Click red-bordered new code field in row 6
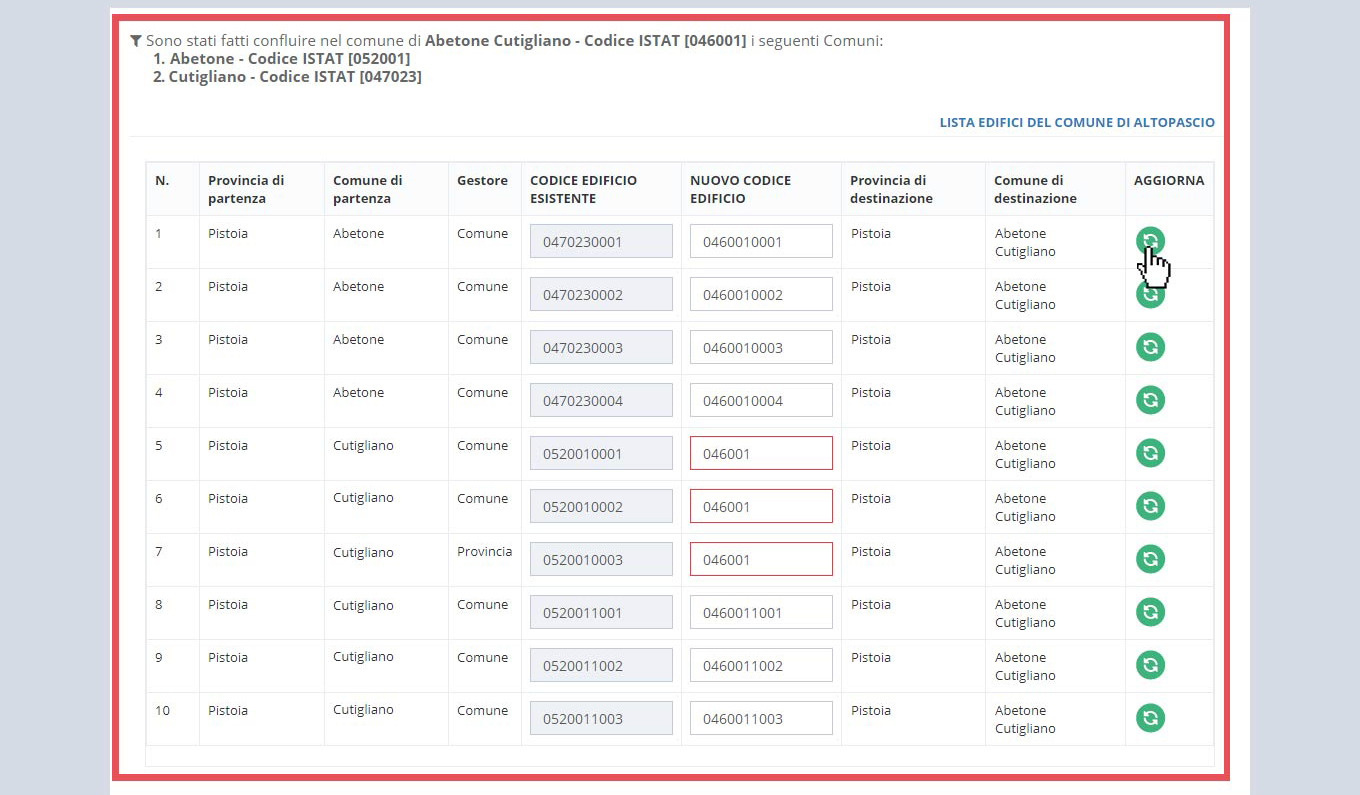This screenshot has height=795, width=1360. (761, 506)
